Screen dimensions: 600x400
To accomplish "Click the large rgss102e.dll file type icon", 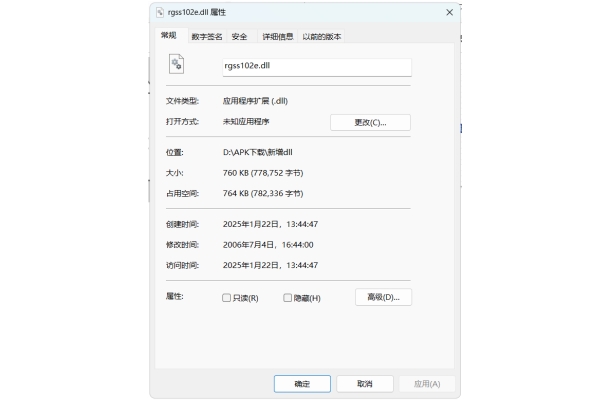I will [177, 64].
